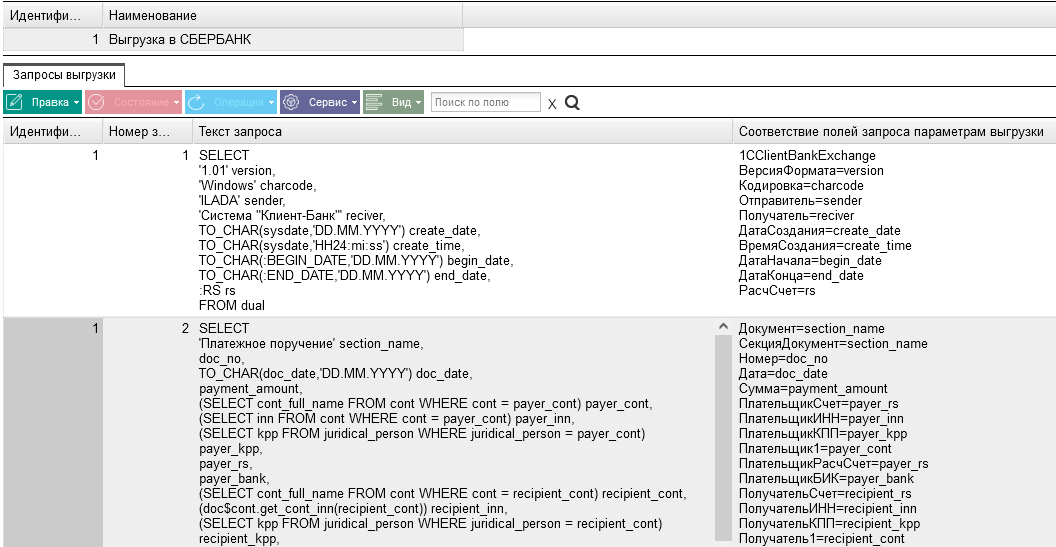Click РасчСчет=rs mapping text

[x=777, y=290]
